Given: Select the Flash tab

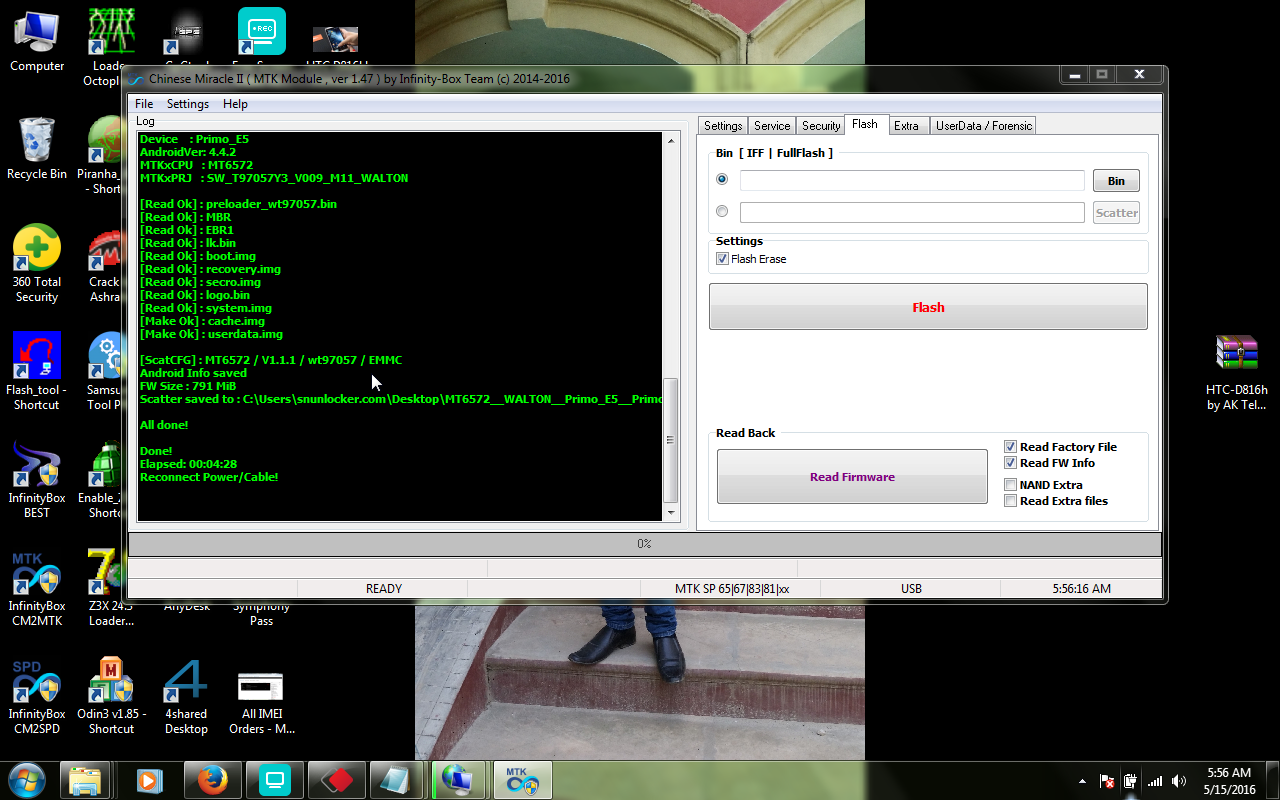Looking at the screenshot, I should [865, 124].
